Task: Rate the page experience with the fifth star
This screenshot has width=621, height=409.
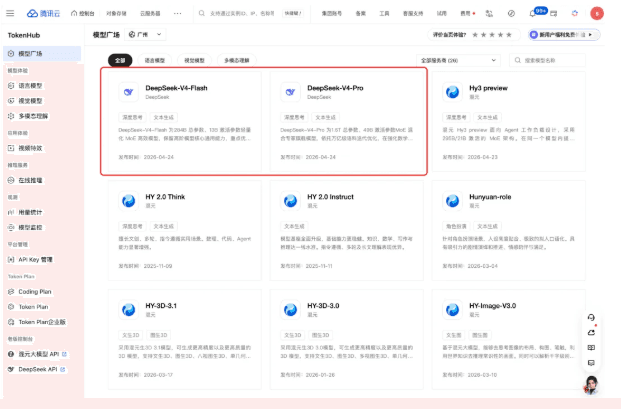Action: coord(509,35)
